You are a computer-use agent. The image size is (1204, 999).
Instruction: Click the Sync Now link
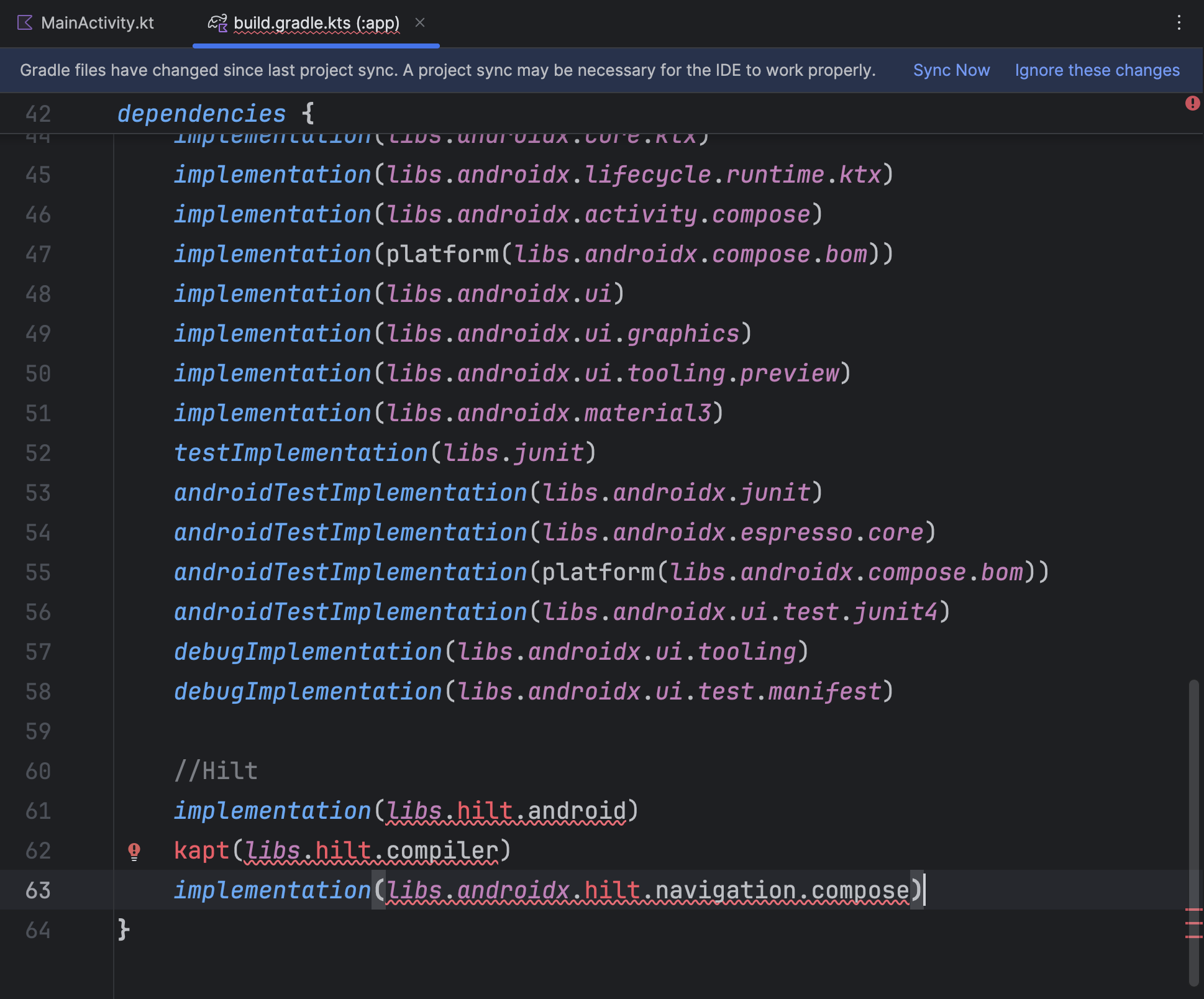coord(951,70)
